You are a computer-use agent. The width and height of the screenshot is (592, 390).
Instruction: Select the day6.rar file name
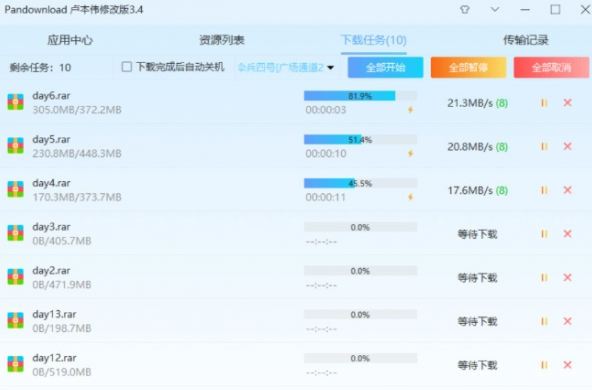51,96
